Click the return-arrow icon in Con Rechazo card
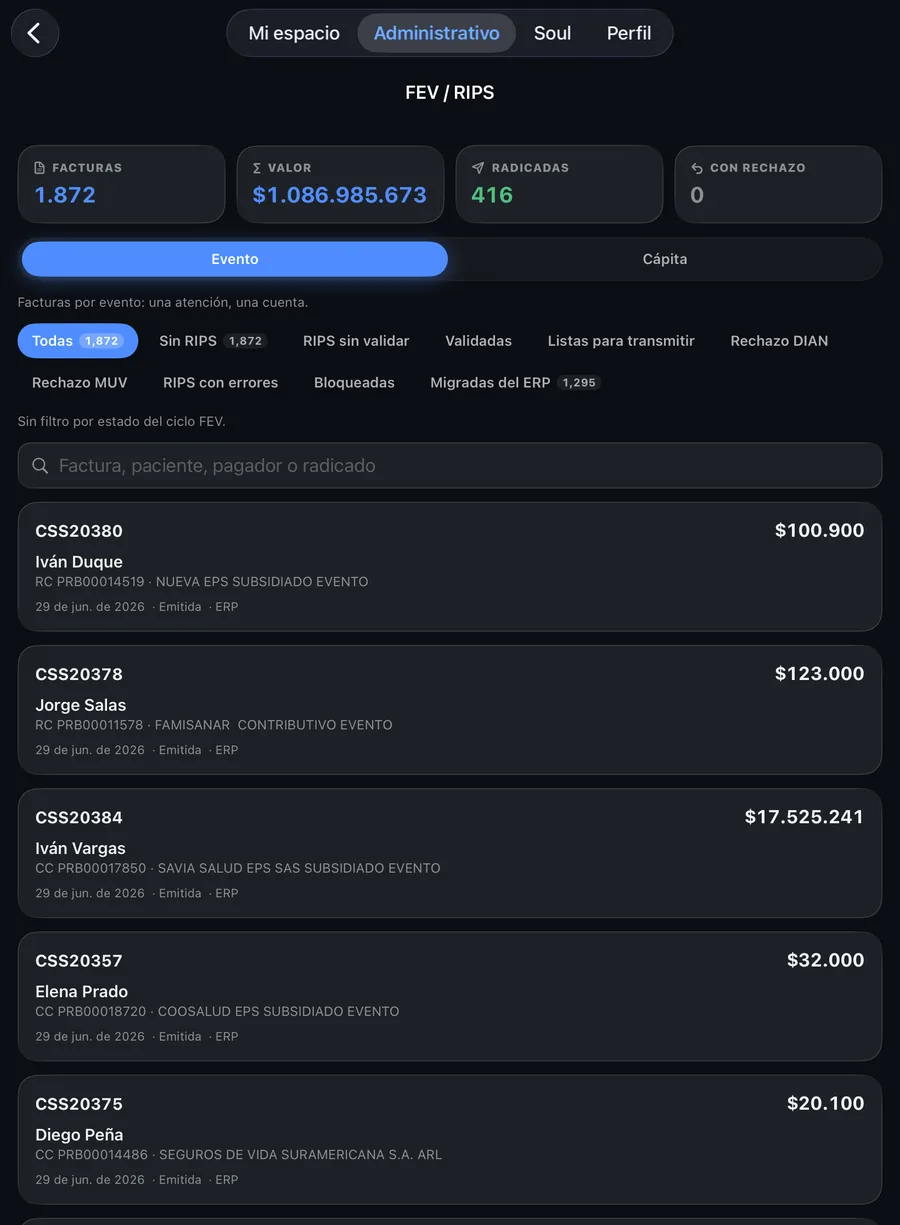The height and width of the screenshot is (1225, 900). coord(697,168)
